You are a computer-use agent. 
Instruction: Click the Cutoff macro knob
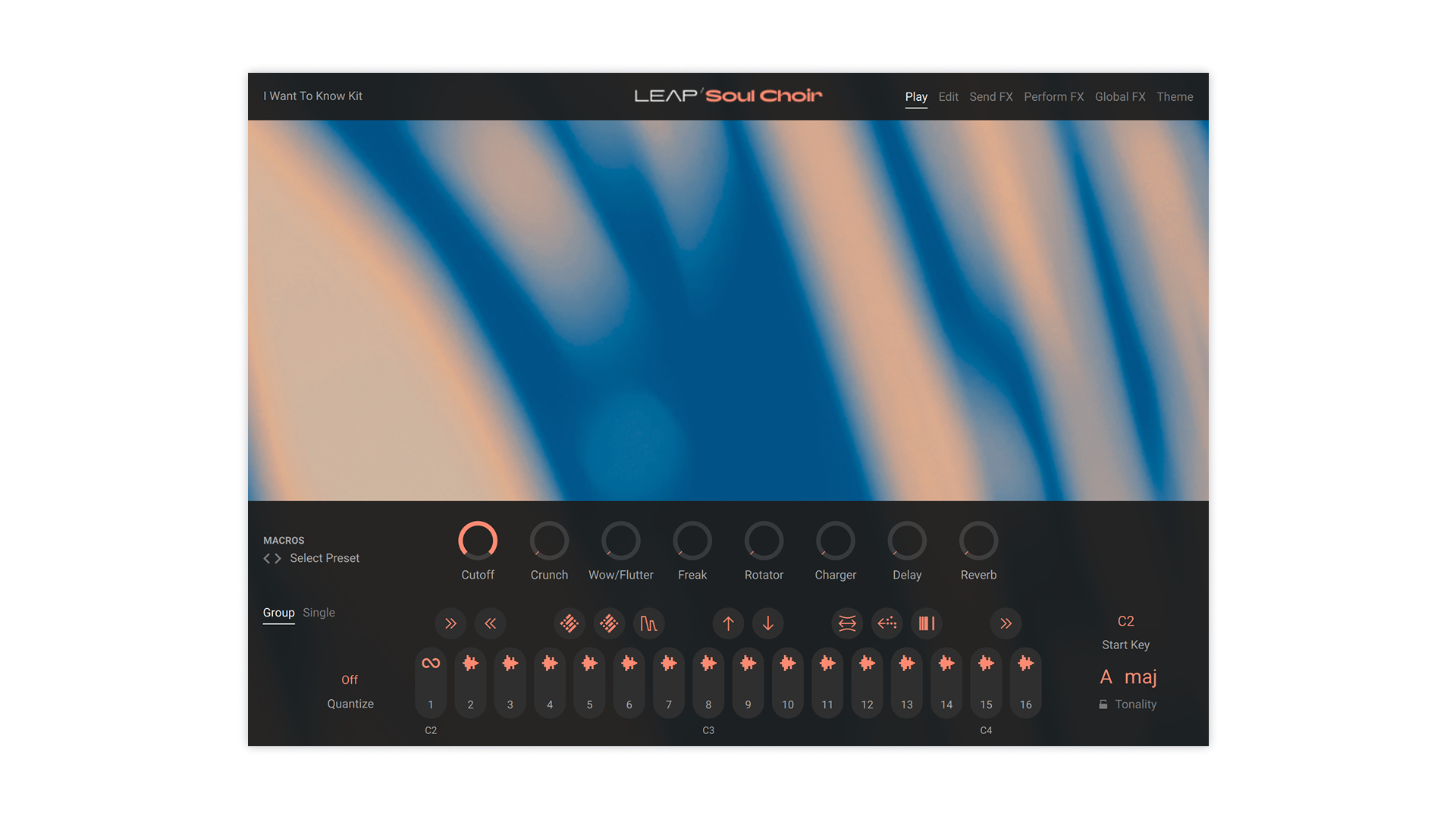coord(478,541)
